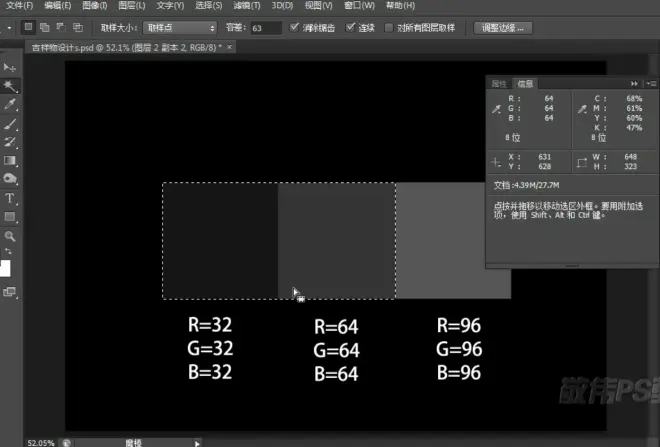Select the History Brush tool
The width and height of the screenshot is (660, 447).
pyautogui.click(x=10, y=142)
